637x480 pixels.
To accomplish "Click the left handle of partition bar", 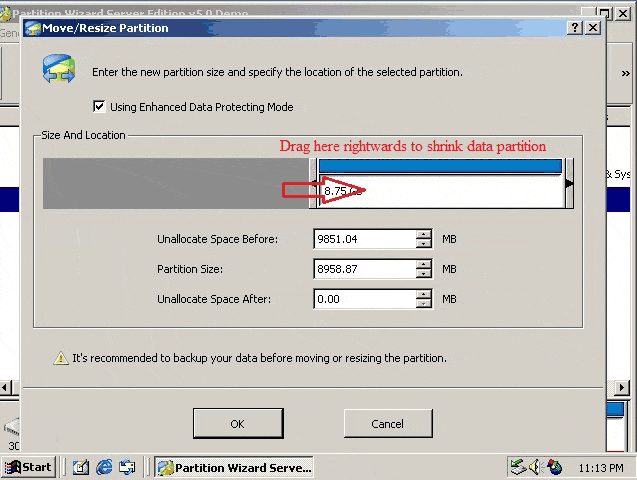I will (314, 183).
